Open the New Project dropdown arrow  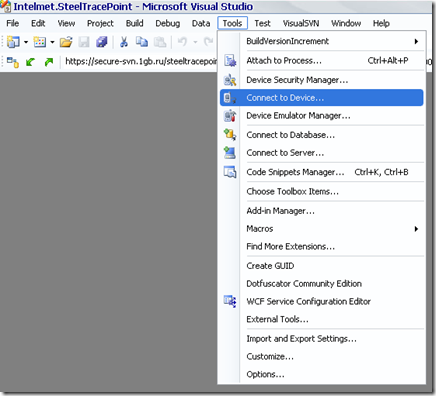click(26, 42)
